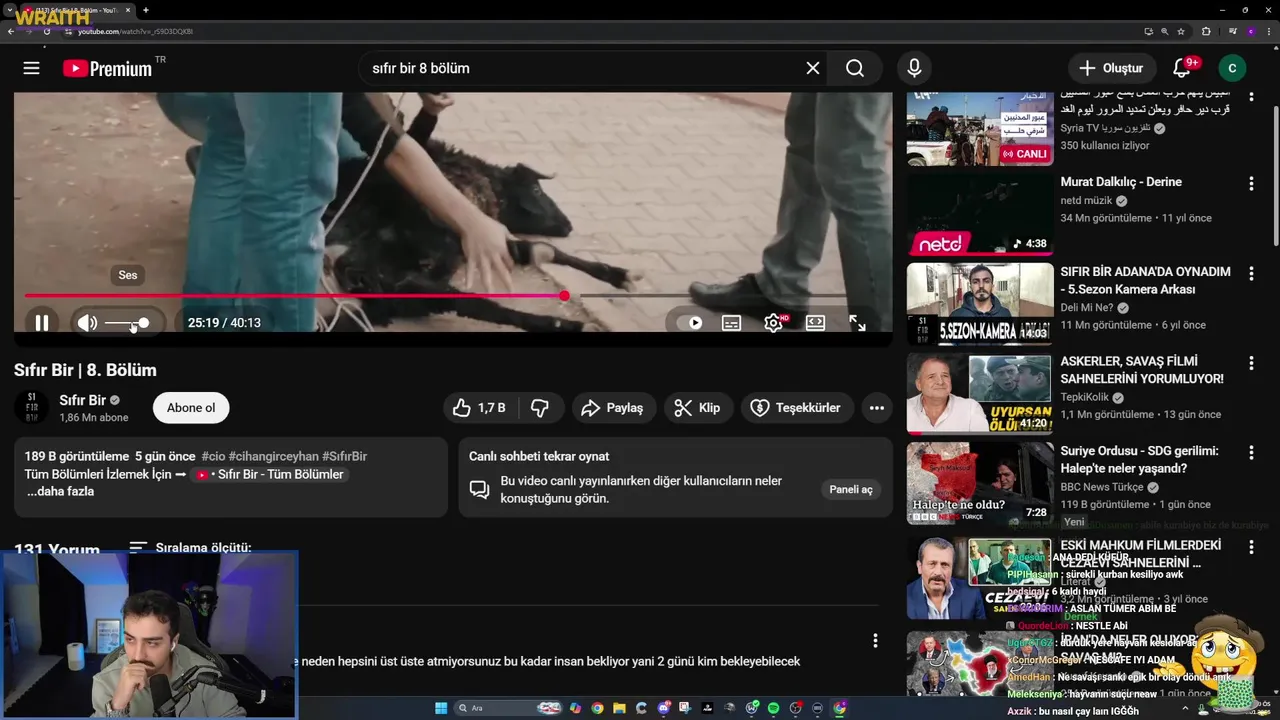This screenshot has width=1280, height=720.
Task: Open a new browser tab
Action: click(145, 10)
